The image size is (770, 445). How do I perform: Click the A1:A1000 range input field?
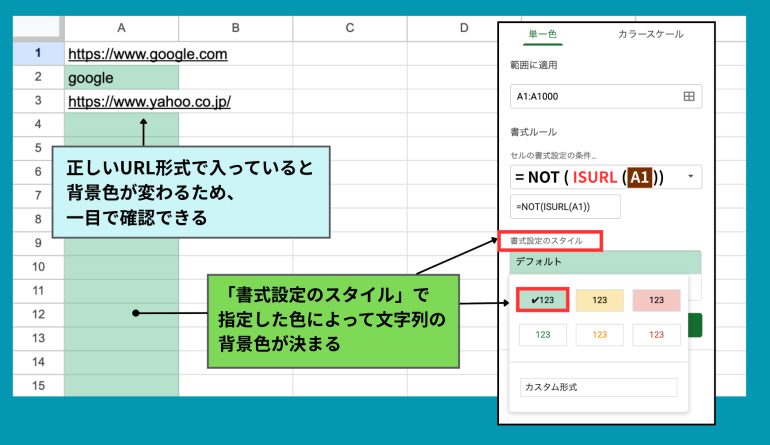point(605,96)
